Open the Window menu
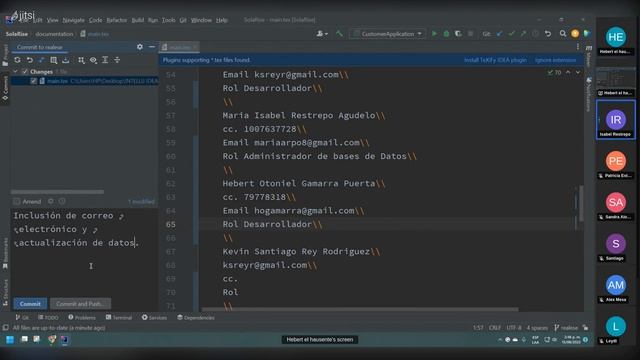Screen dimensions: 640x360 tap(201, 20)
